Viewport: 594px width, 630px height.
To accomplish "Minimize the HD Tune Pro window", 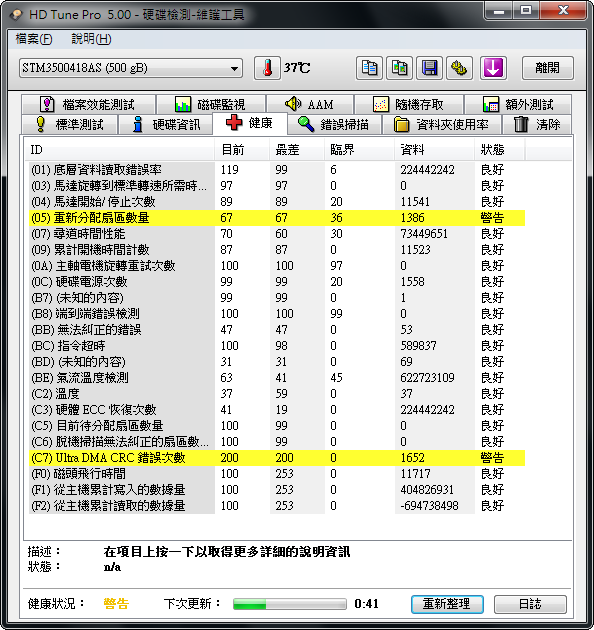I will point(499,11).
